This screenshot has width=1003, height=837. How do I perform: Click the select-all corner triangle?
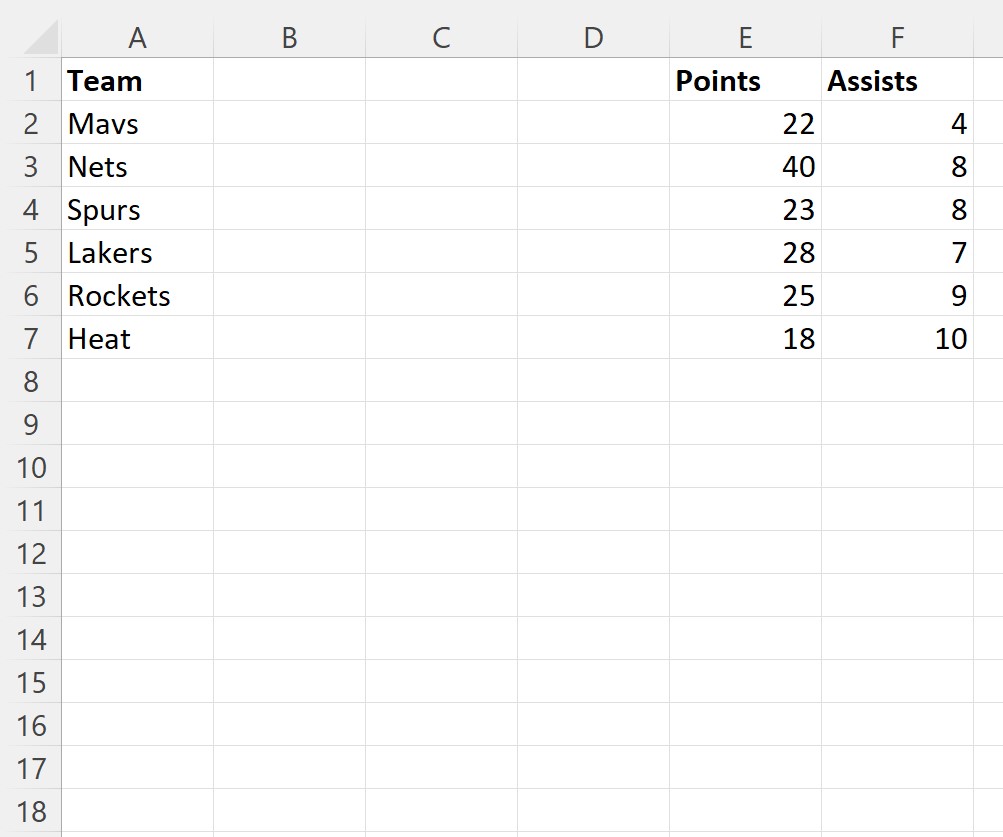click(40, 38)
